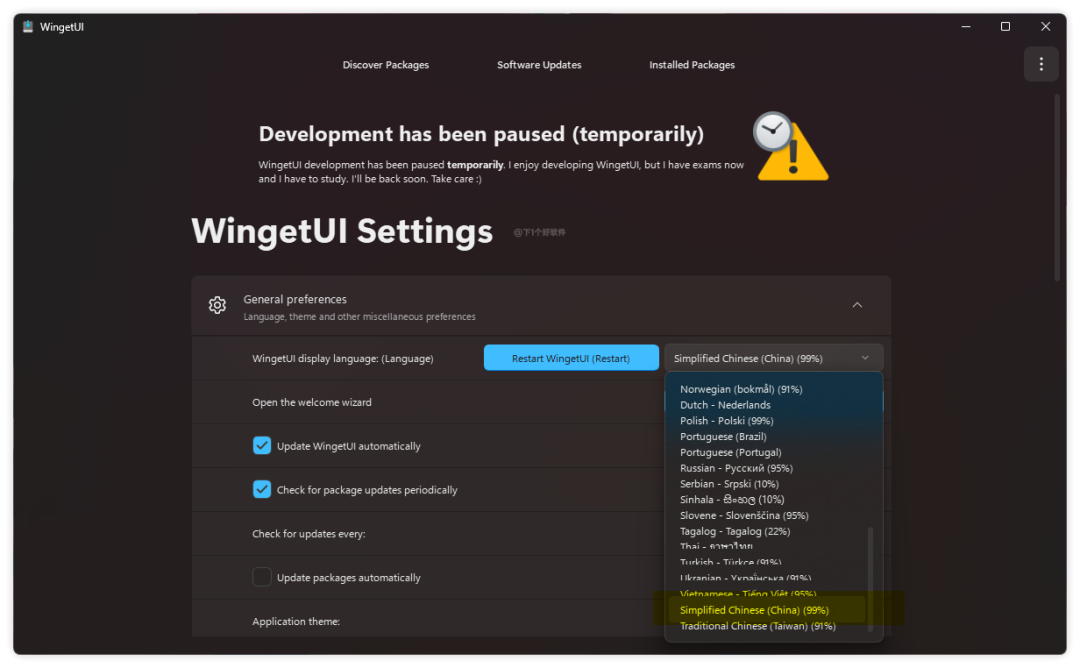
Task: Open the three-dot more options menu
Action: pos(1041,64)
